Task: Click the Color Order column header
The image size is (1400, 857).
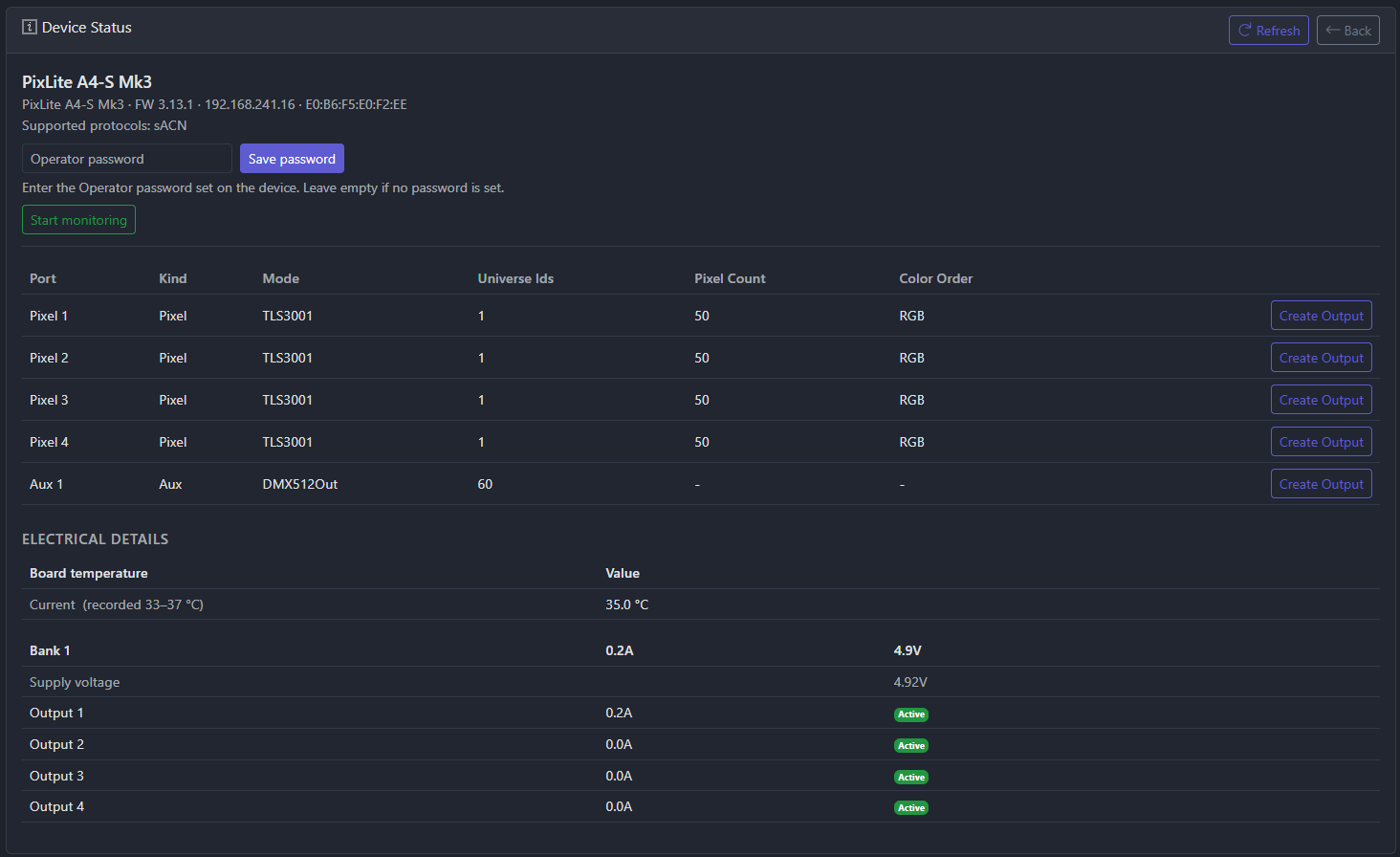Action: 936,278
